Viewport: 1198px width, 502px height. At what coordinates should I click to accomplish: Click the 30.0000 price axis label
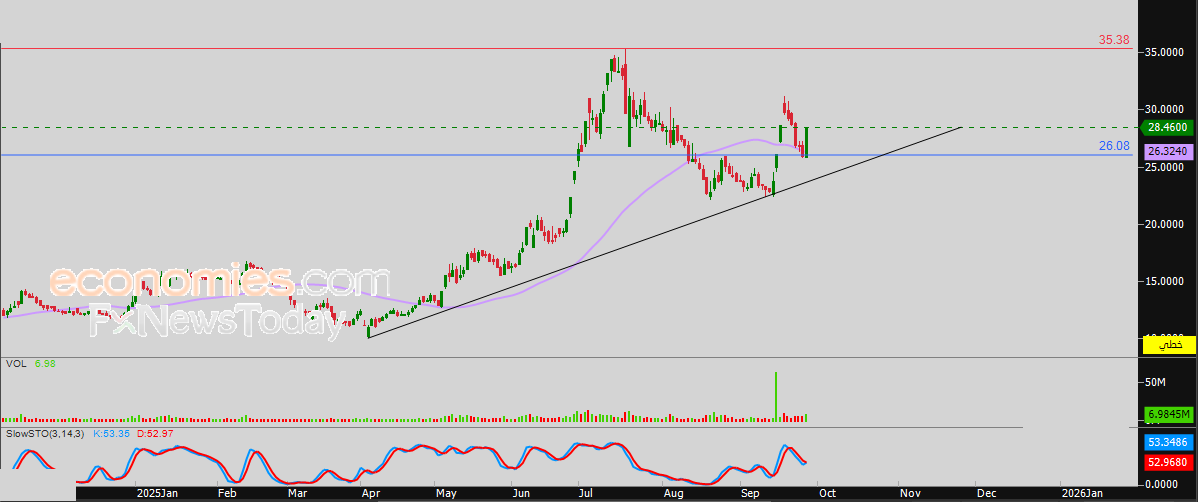[x=1166, y=109]
